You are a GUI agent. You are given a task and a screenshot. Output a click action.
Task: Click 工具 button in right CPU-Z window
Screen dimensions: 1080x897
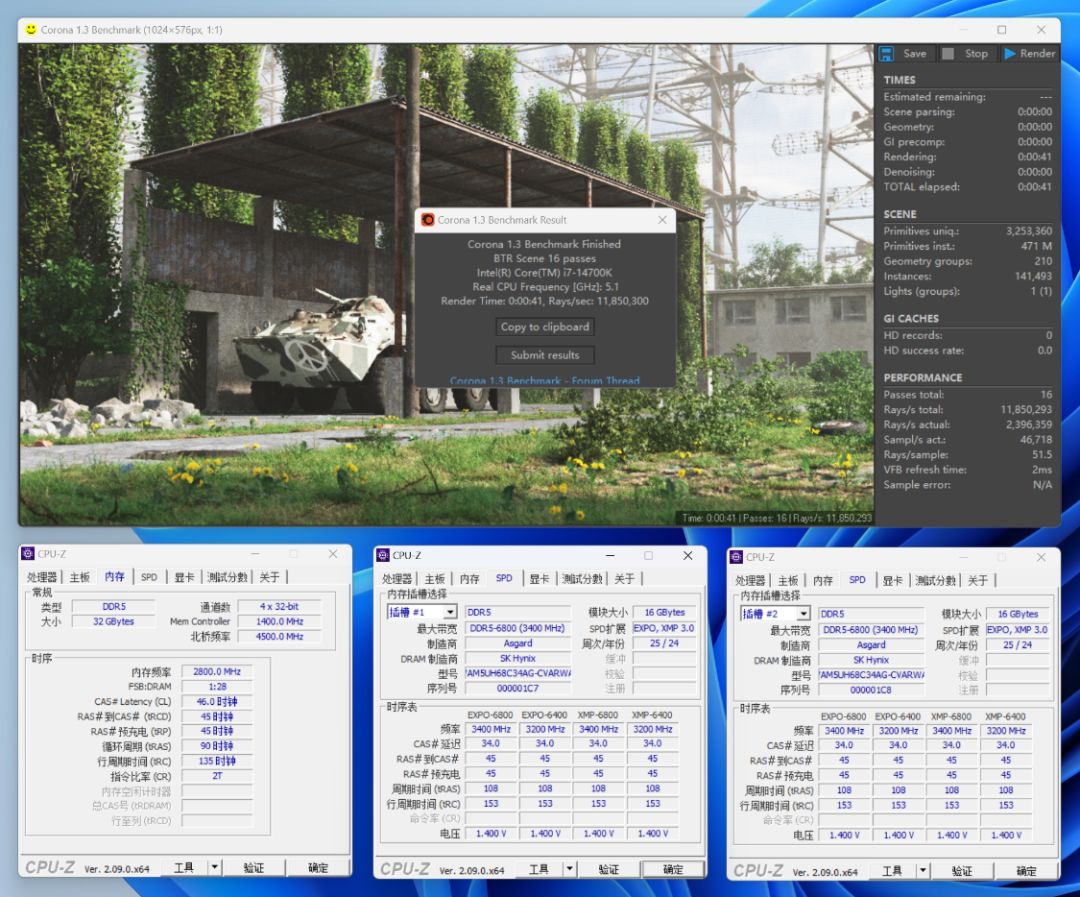click(x=892, y=871)
